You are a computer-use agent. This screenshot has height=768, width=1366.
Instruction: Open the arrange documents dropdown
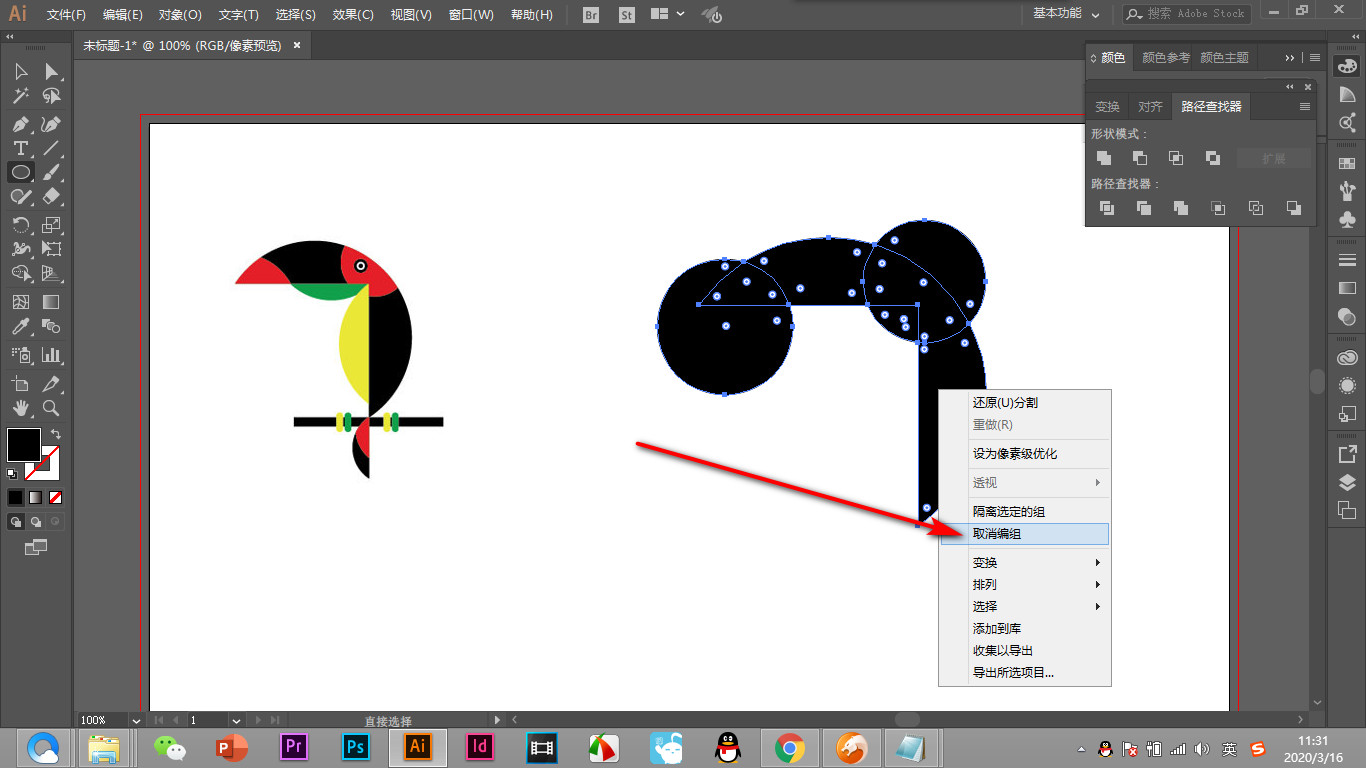coord(667,14)
